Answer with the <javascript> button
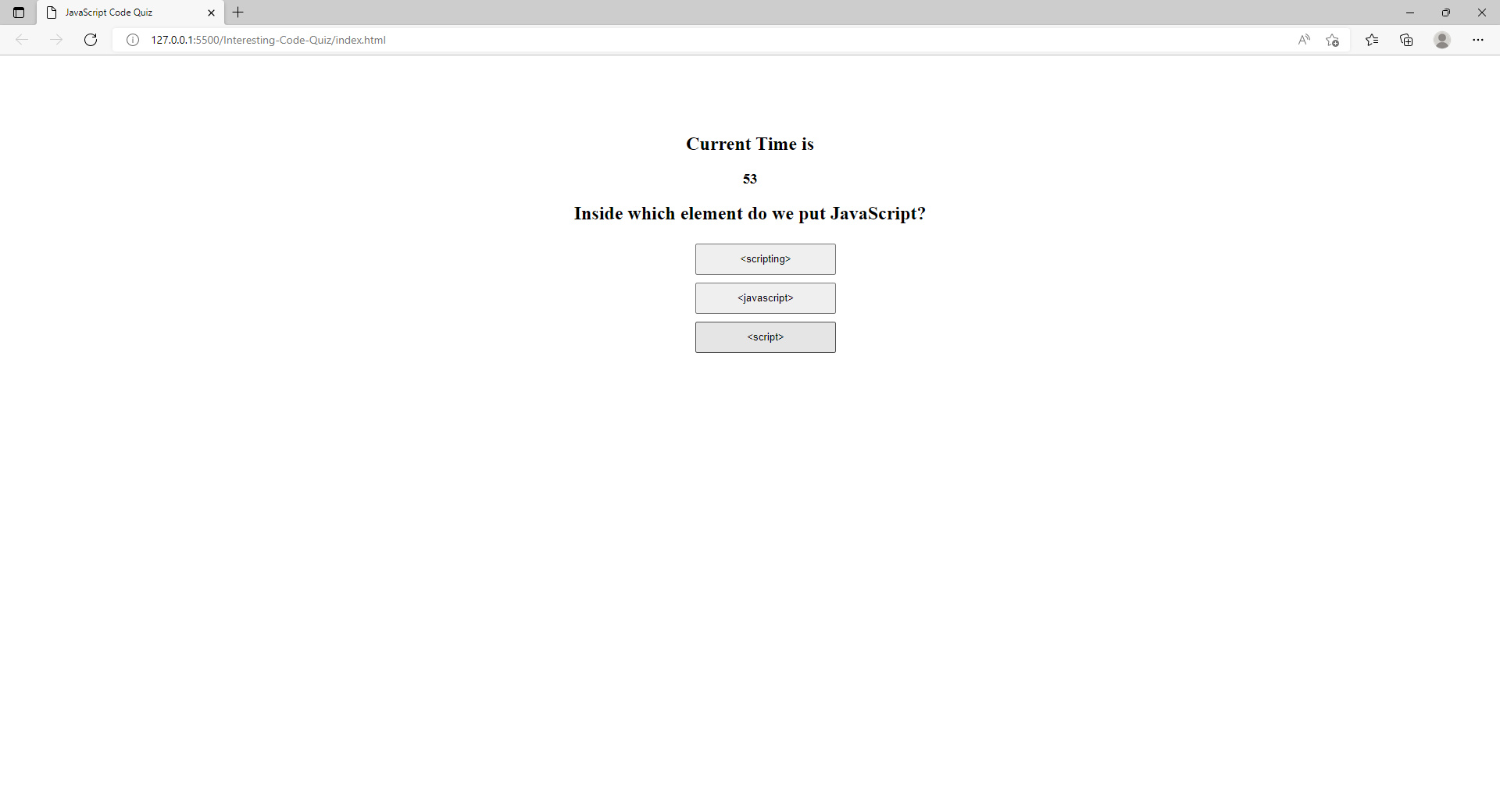 [765, 297]
